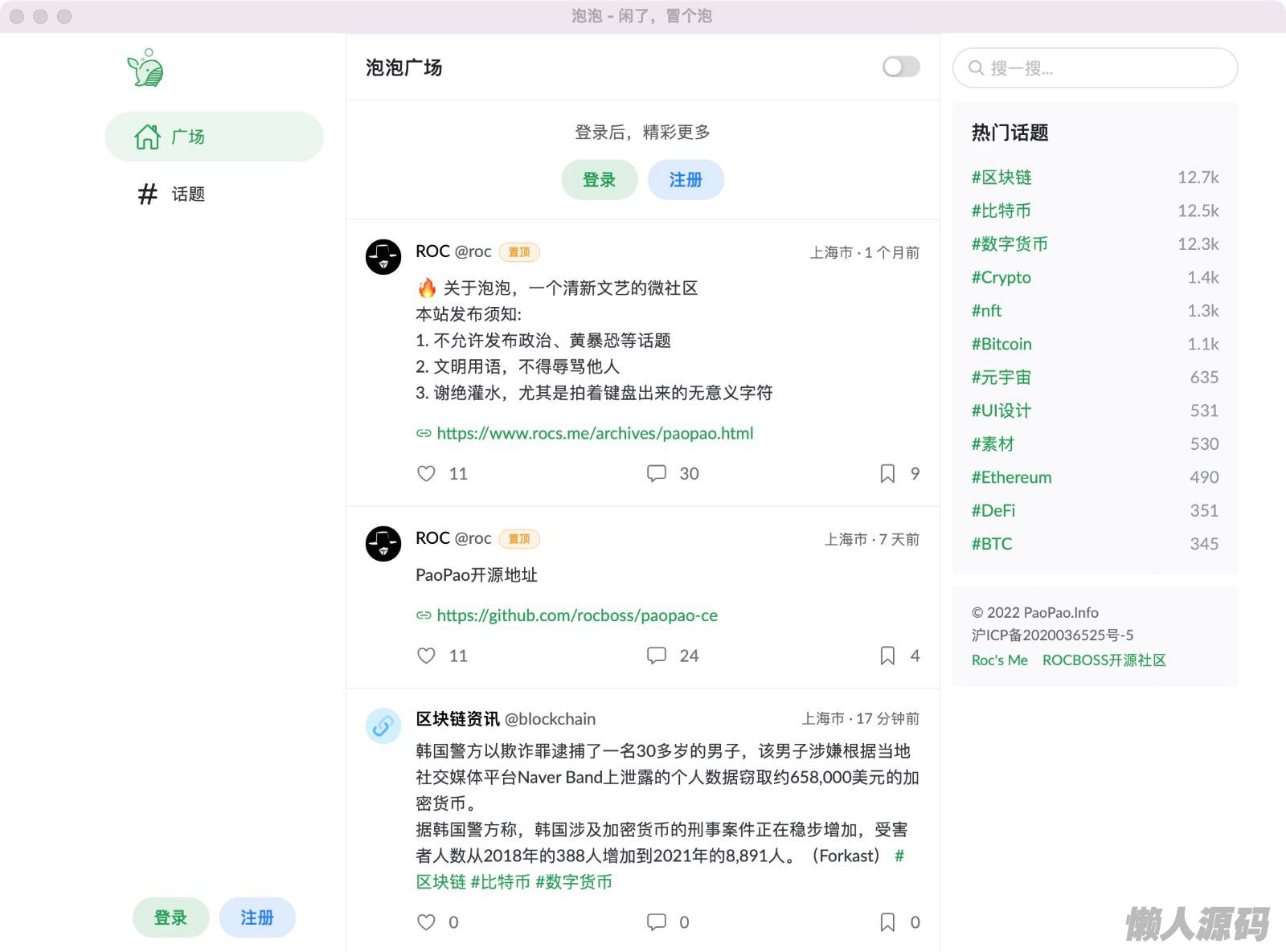This screenshot has width=1286, height=952.
Task: Bookmark the 区块链资讯 blockchain post
Action: [x=887, y=922]
